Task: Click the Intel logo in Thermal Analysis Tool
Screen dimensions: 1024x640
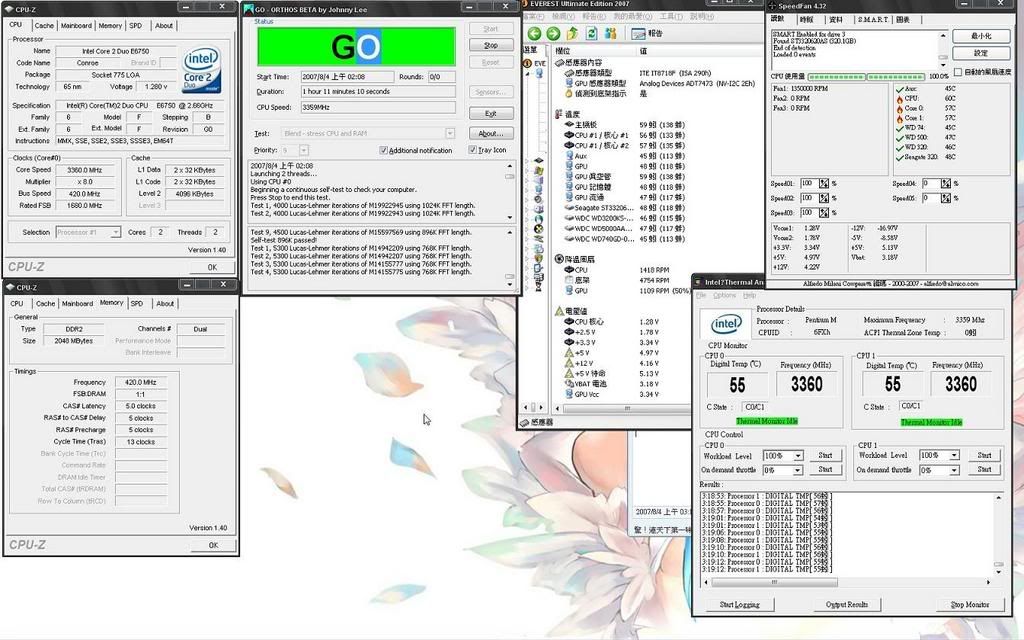Action: coord(725,324)
